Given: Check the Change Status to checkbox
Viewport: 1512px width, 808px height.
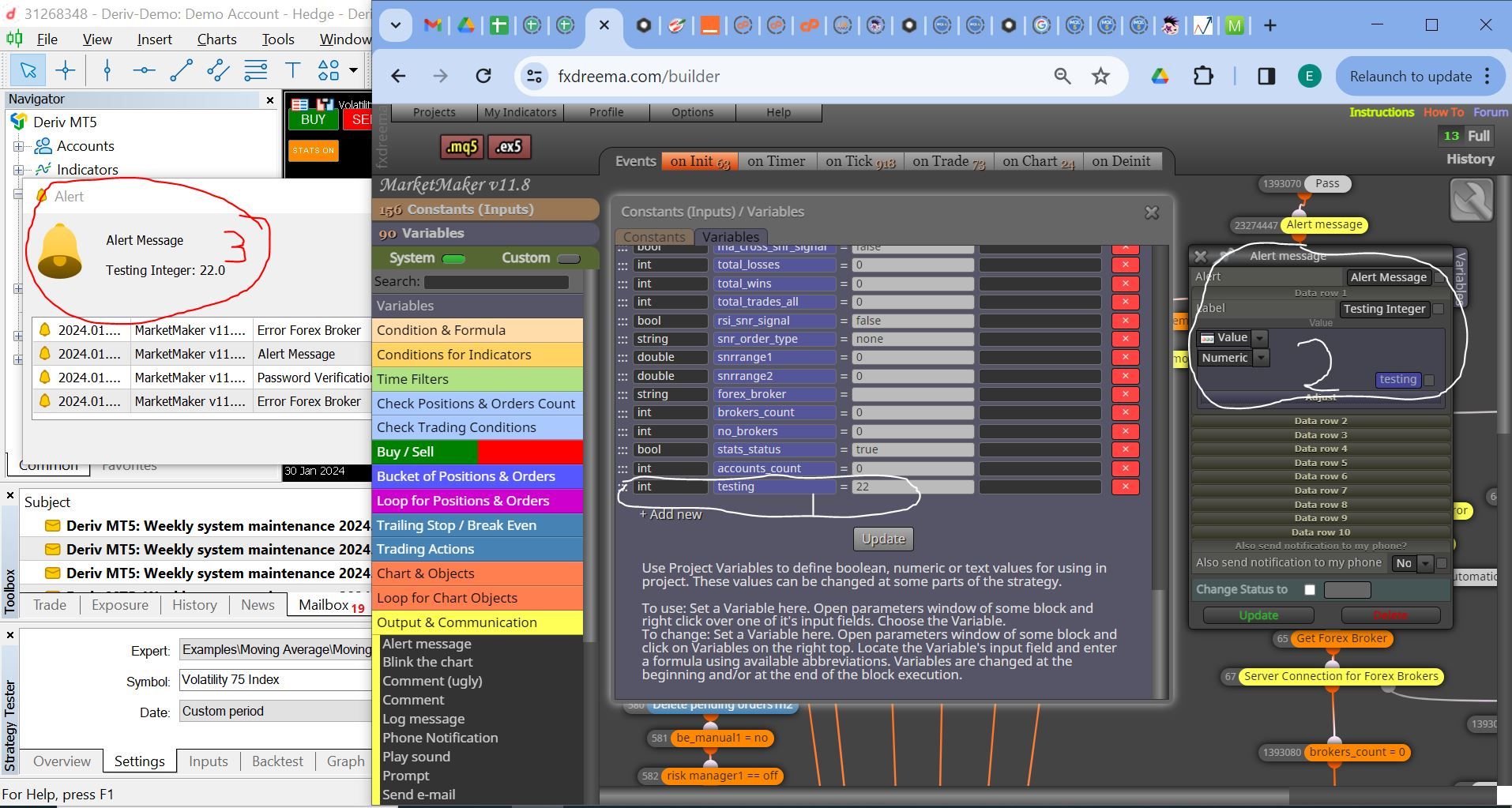Looking at the screenshot, I should [1310, 589].
